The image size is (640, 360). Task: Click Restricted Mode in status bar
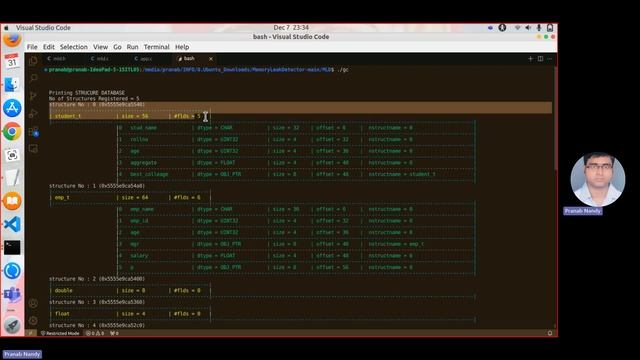(60, 333)
